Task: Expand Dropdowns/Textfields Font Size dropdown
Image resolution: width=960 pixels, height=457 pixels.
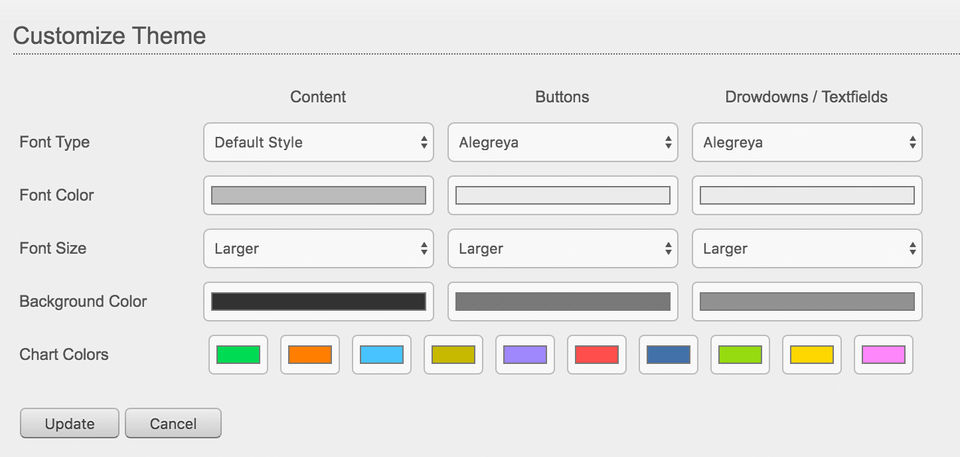Action: tap(806, 248)
